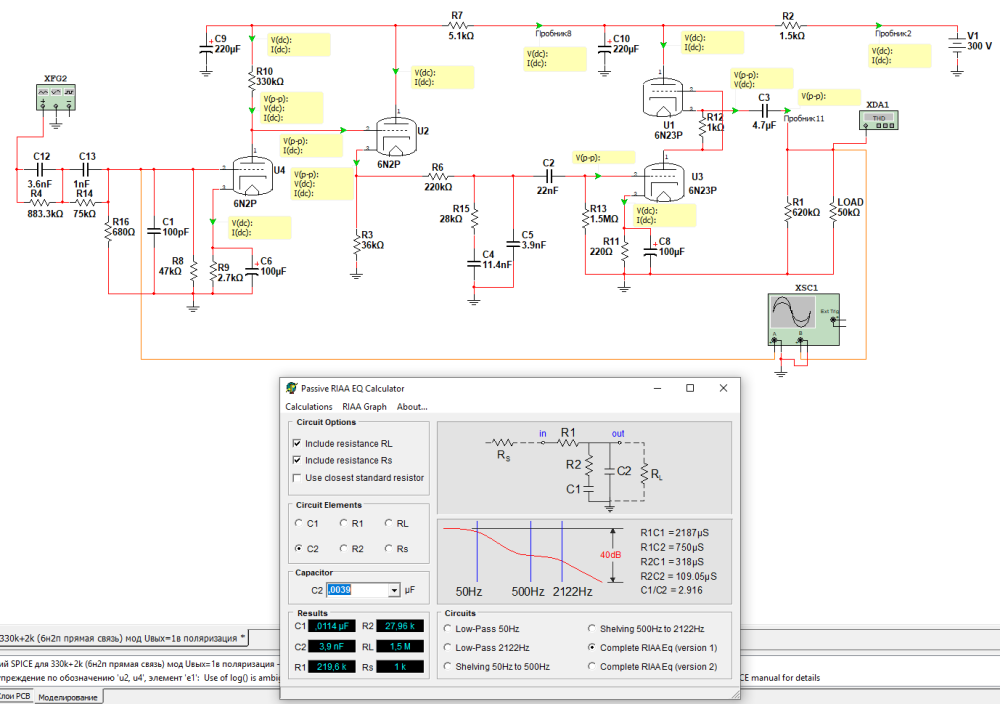Image resolution: width=1000 pixels, height=704 pixels.
Task: Enable Use closest standard resistor
Action: (x=297, y=478)
